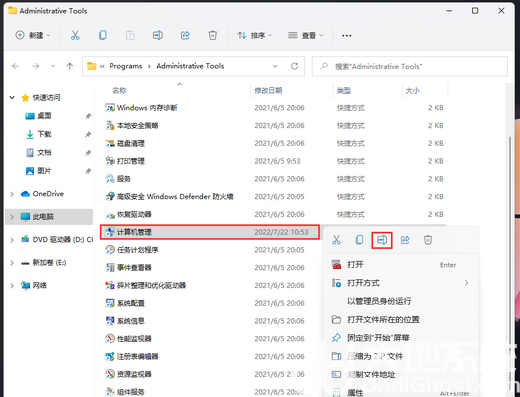Click the Copy icon in the top toolbar

[103, 35]
